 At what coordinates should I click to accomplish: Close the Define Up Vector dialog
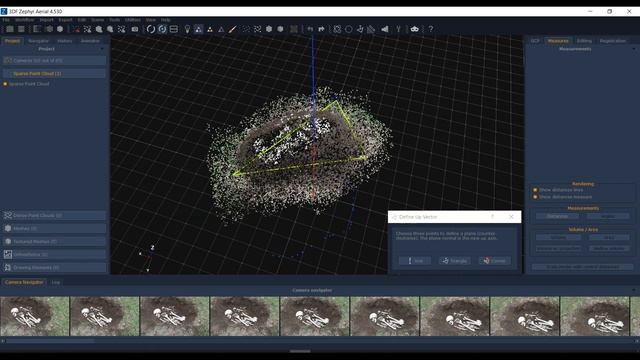coord(511,217)
